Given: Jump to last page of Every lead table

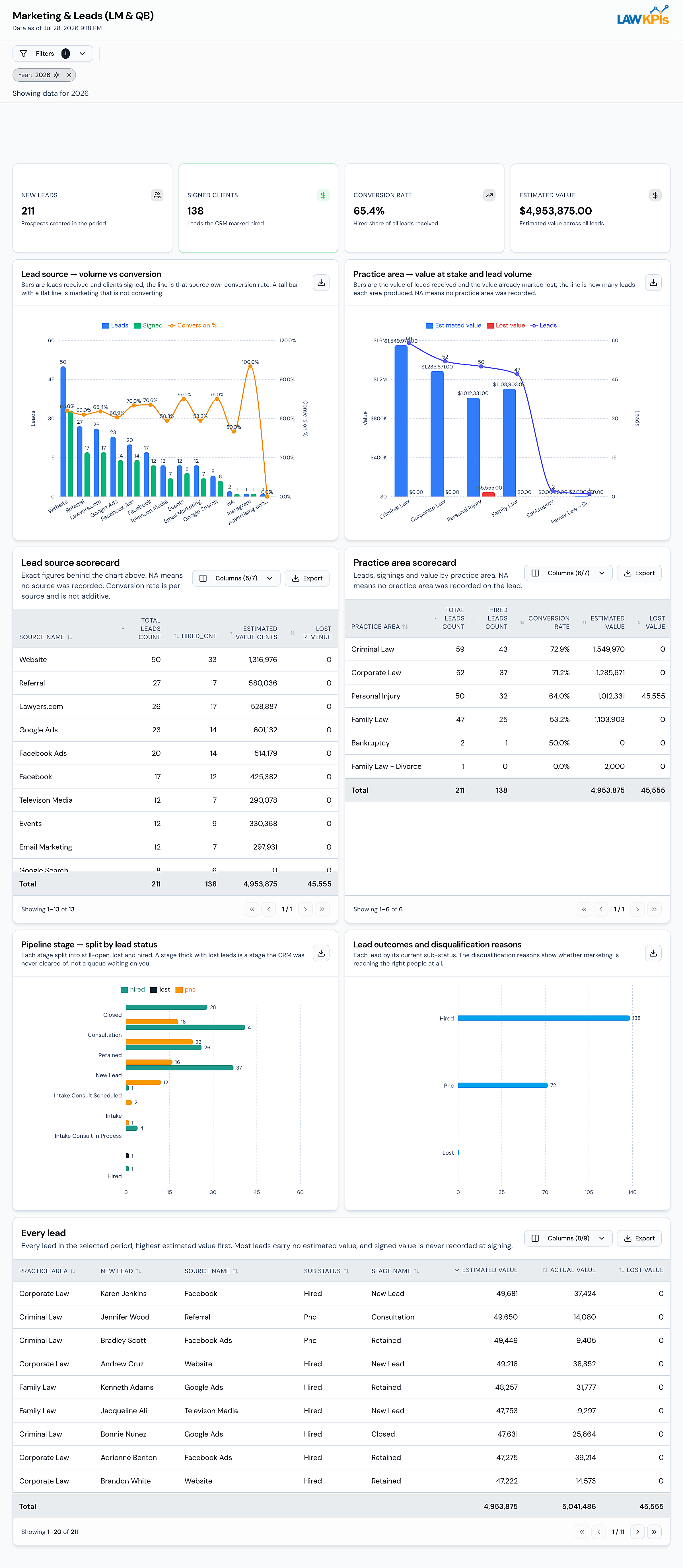Looking at the screenshot, I should 654,1532.
